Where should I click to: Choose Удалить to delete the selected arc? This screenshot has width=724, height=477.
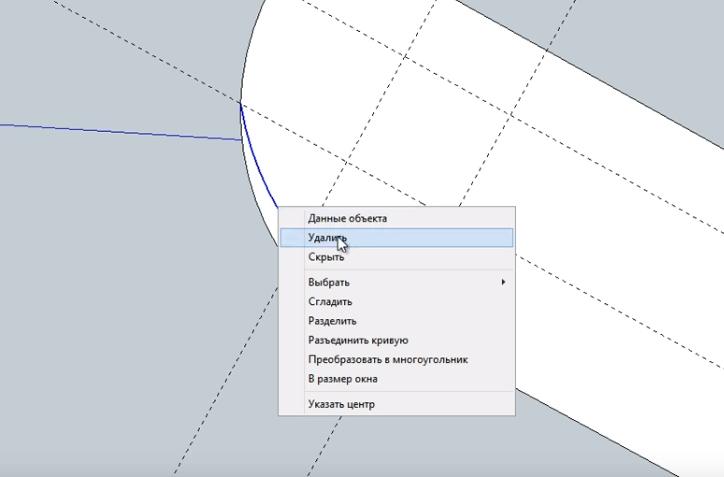pyautogui.click(x=327, y=238)
